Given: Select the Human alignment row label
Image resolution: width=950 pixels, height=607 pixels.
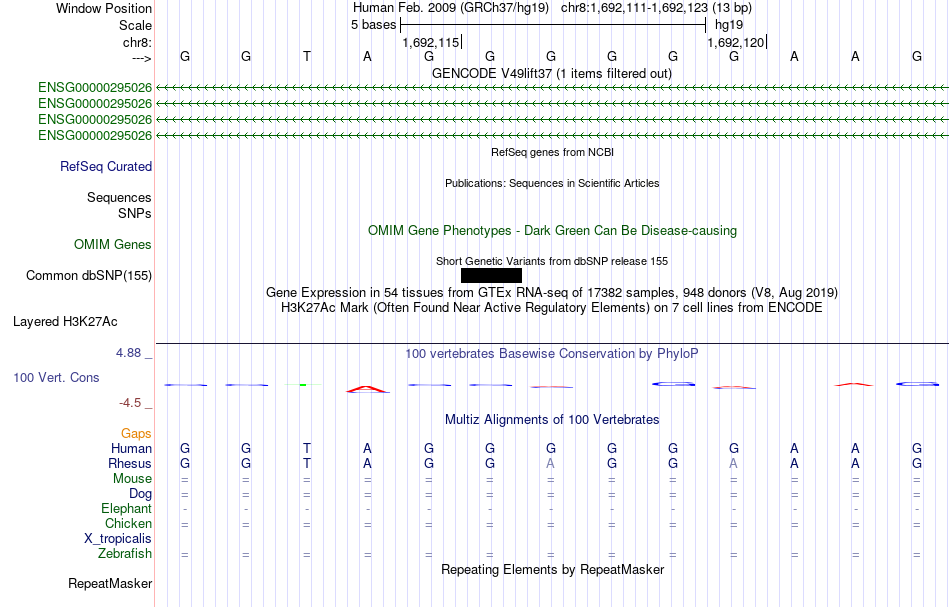Looking at the screenshot, I should coord(131,448).
